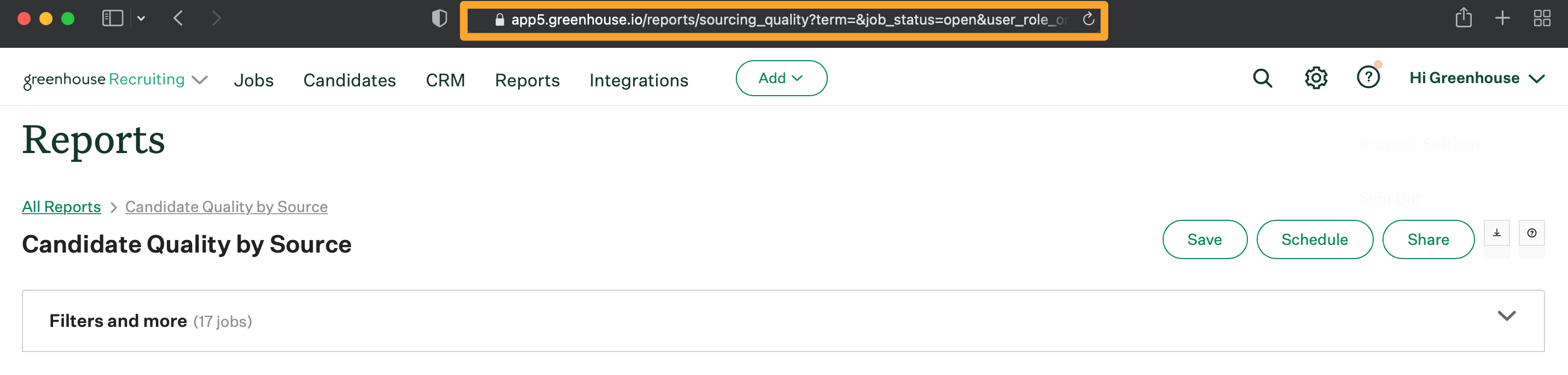Go to the Candidates menu item
Screen dimensions: 1568x375
[350, 80]
